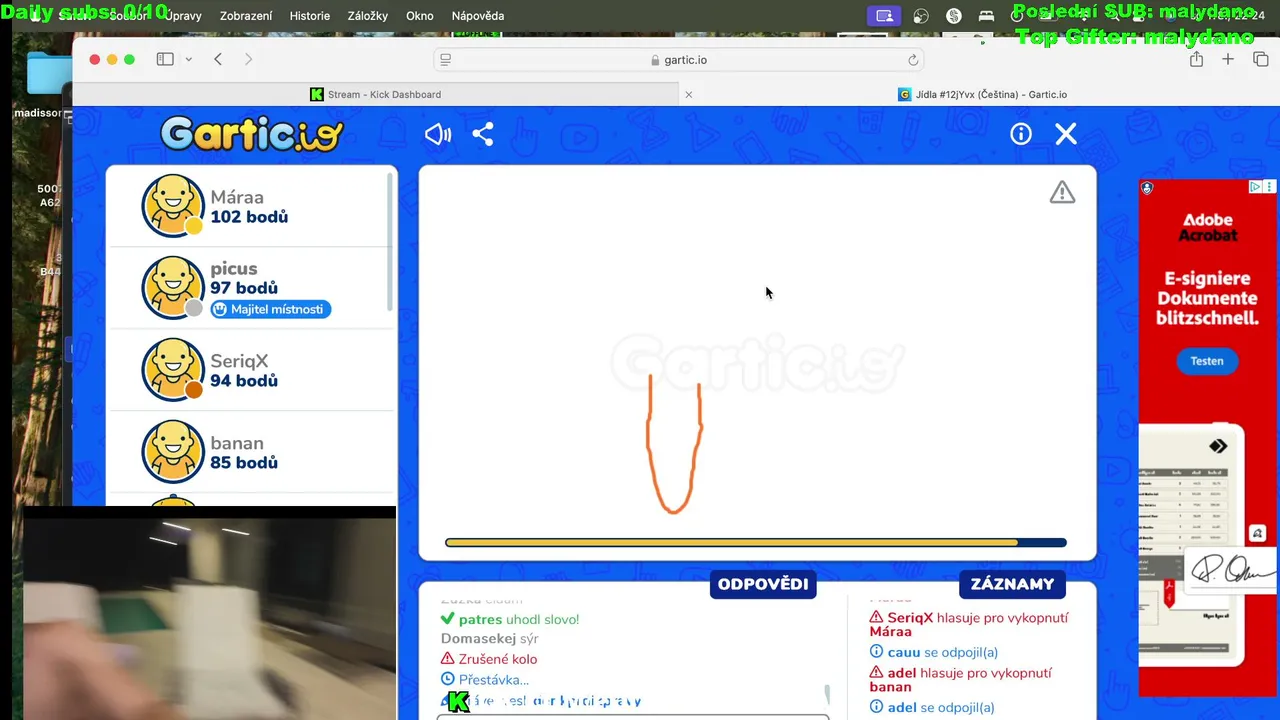Click the Adobe Acrobat ad title
This screenshot has width=1280, height=720.
tap(1208, 227)
